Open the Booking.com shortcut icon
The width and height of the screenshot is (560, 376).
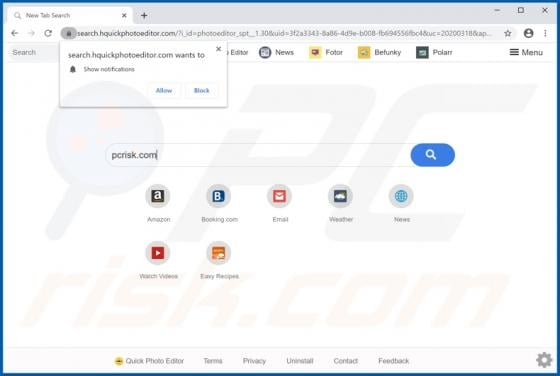click(x=219, y=196)
